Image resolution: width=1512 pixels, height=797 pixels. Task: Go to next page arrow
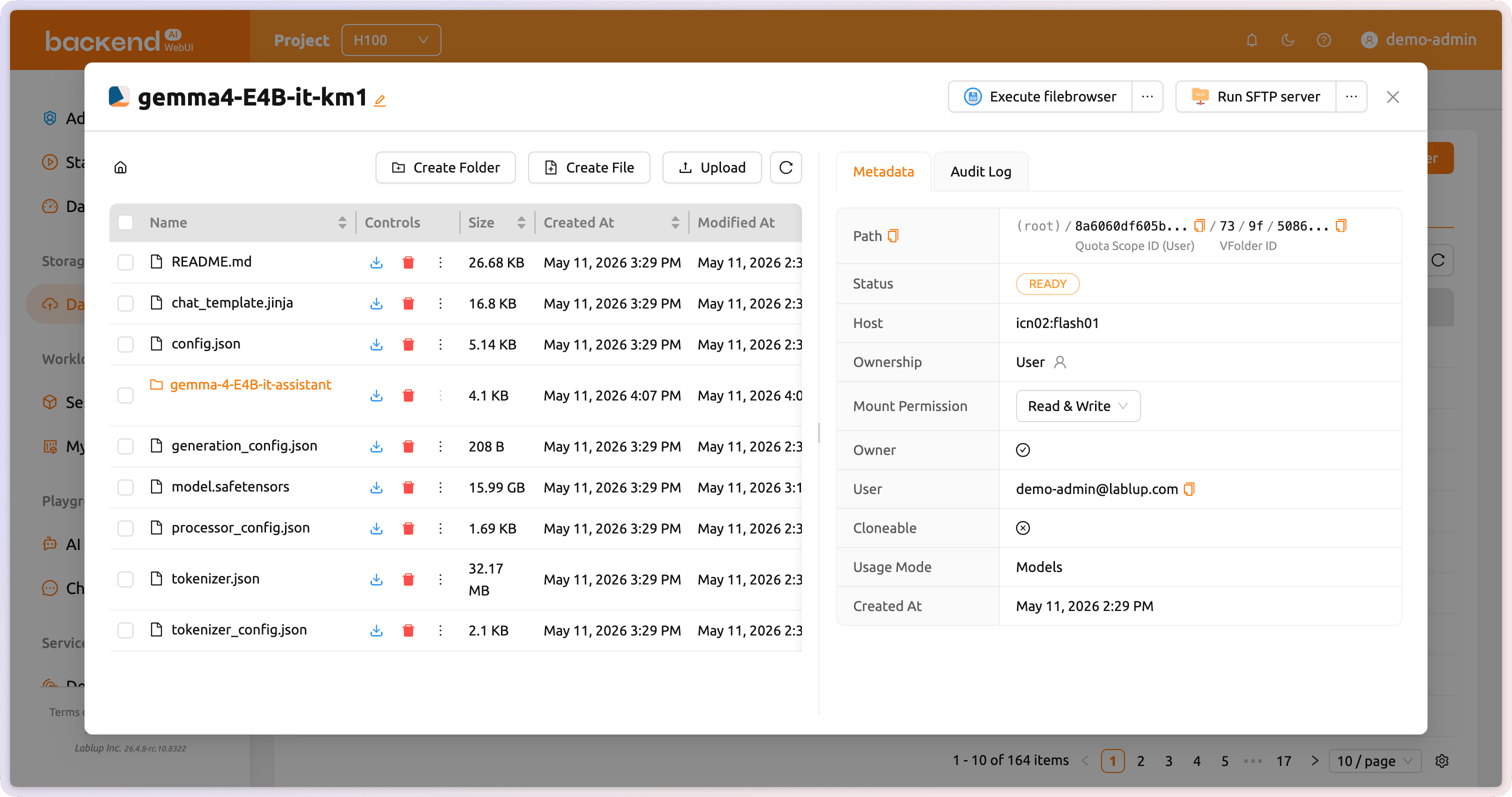tap(1315, 761)
